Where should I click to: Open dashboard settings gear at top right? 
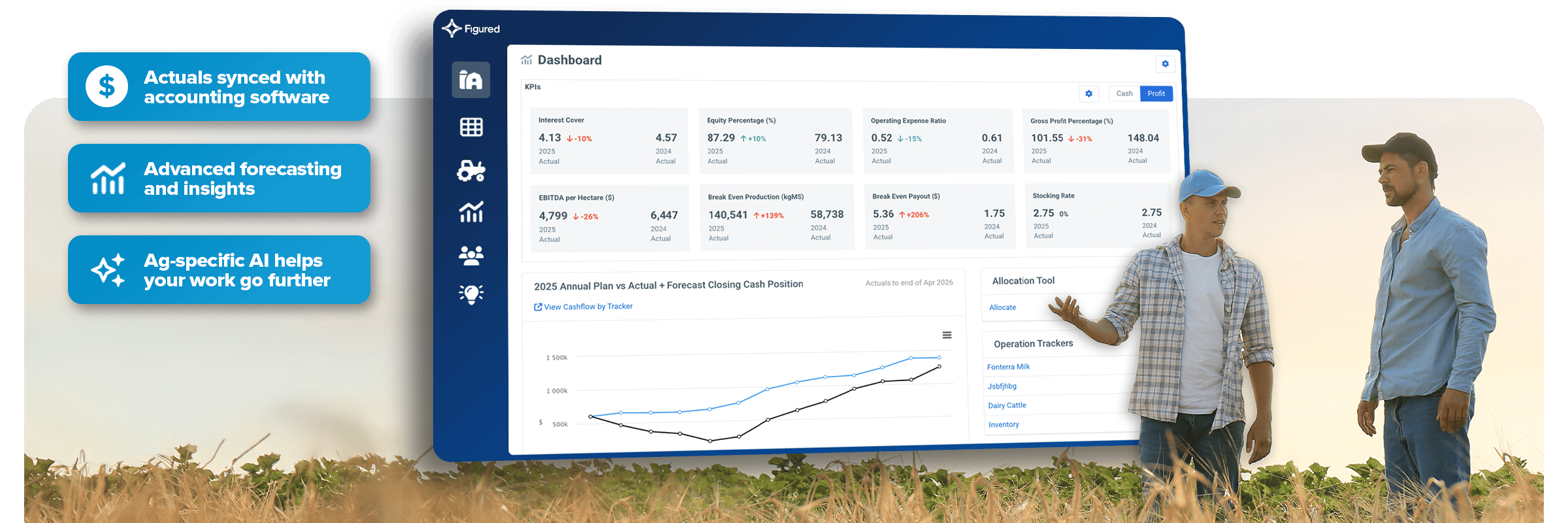[1165, 63]
